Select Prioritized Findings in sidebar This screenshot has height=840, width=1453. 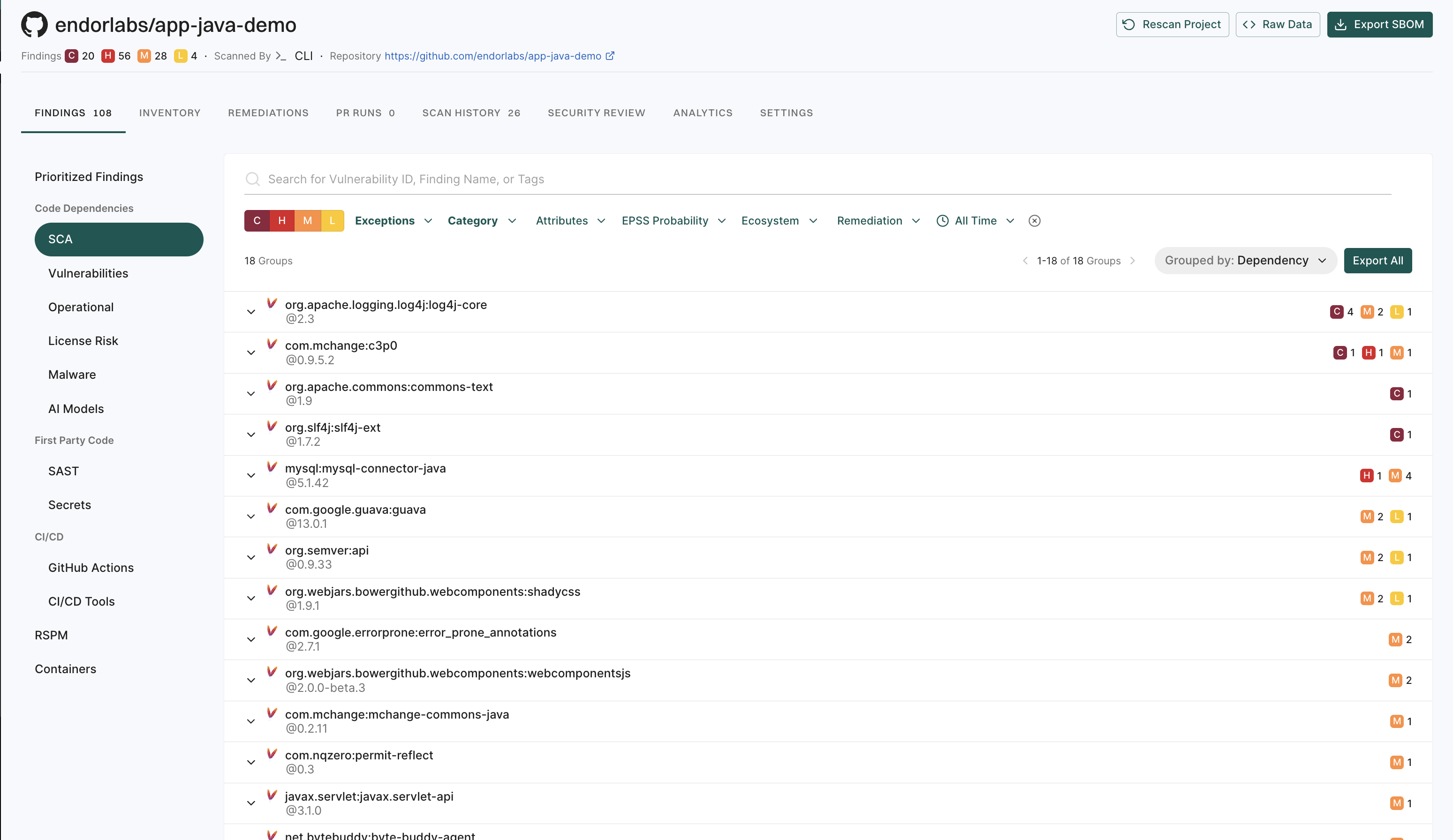(89, 177)
